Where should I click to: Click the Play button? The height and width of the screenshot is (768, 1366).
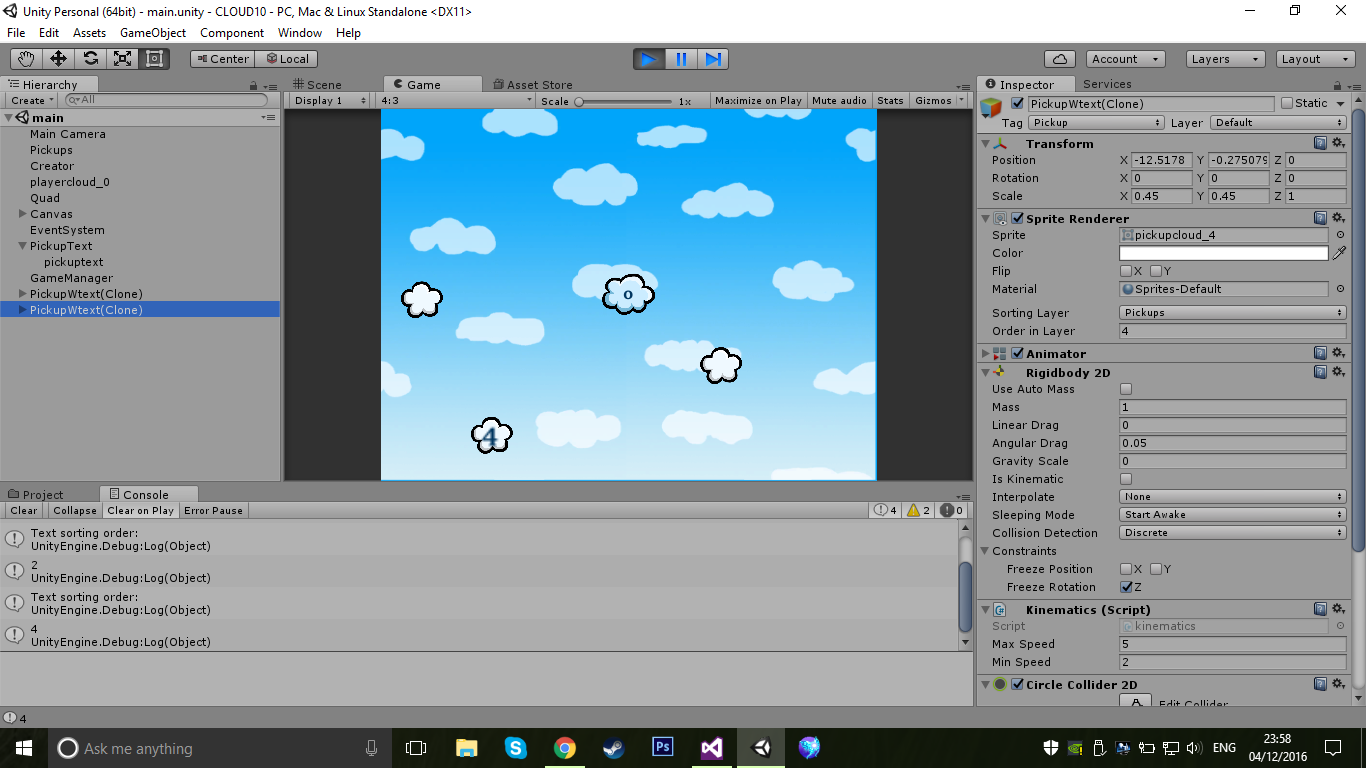click(x=649, y=59)
